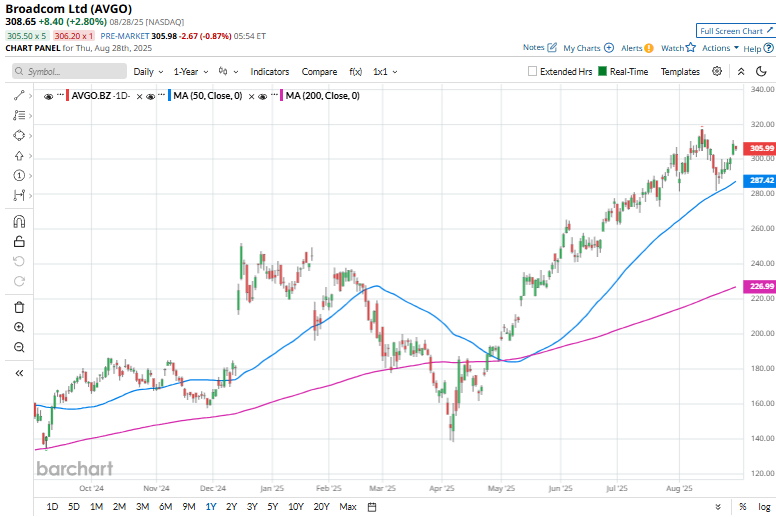Toggle the lock drawings icon

[x=19, y=241]
